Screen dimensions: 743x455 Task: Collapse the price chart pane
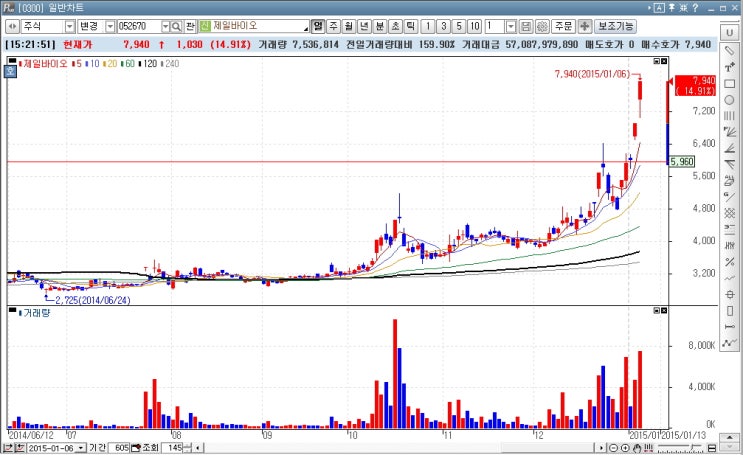(657, 61)
